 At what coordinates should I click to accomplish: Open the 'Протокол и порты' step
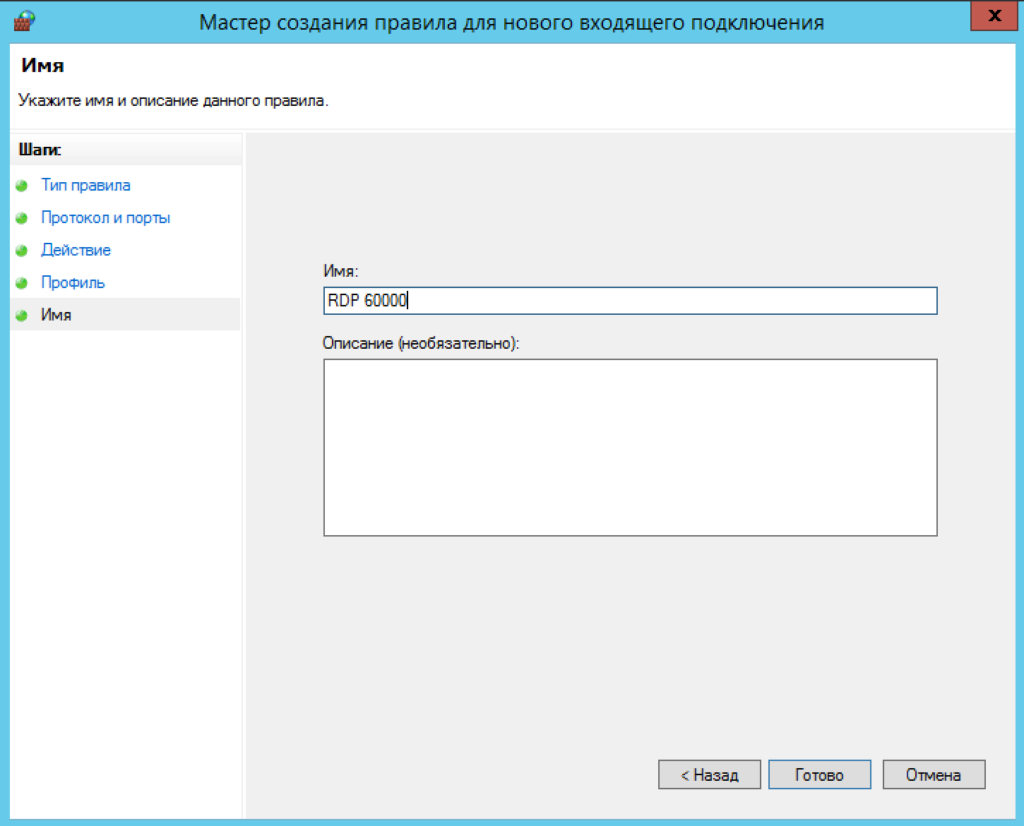106,218
